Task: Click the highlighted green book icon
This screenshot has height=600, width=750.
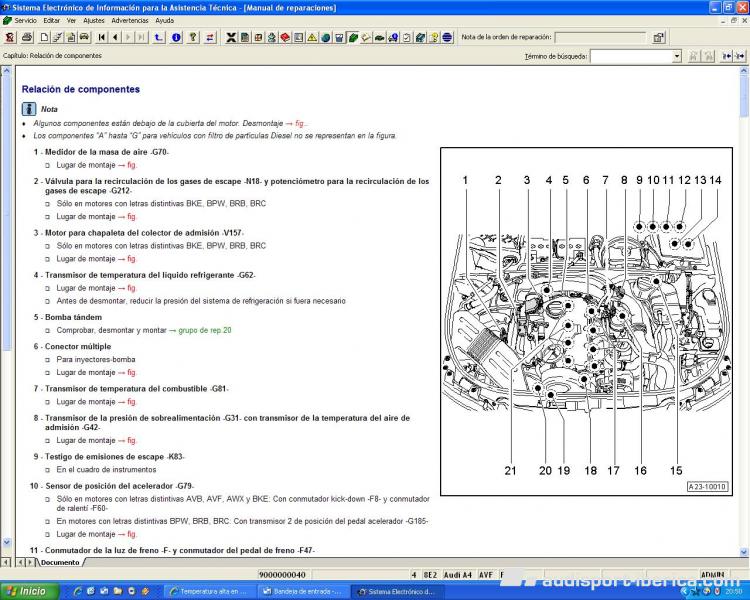Action: [353, 37]
